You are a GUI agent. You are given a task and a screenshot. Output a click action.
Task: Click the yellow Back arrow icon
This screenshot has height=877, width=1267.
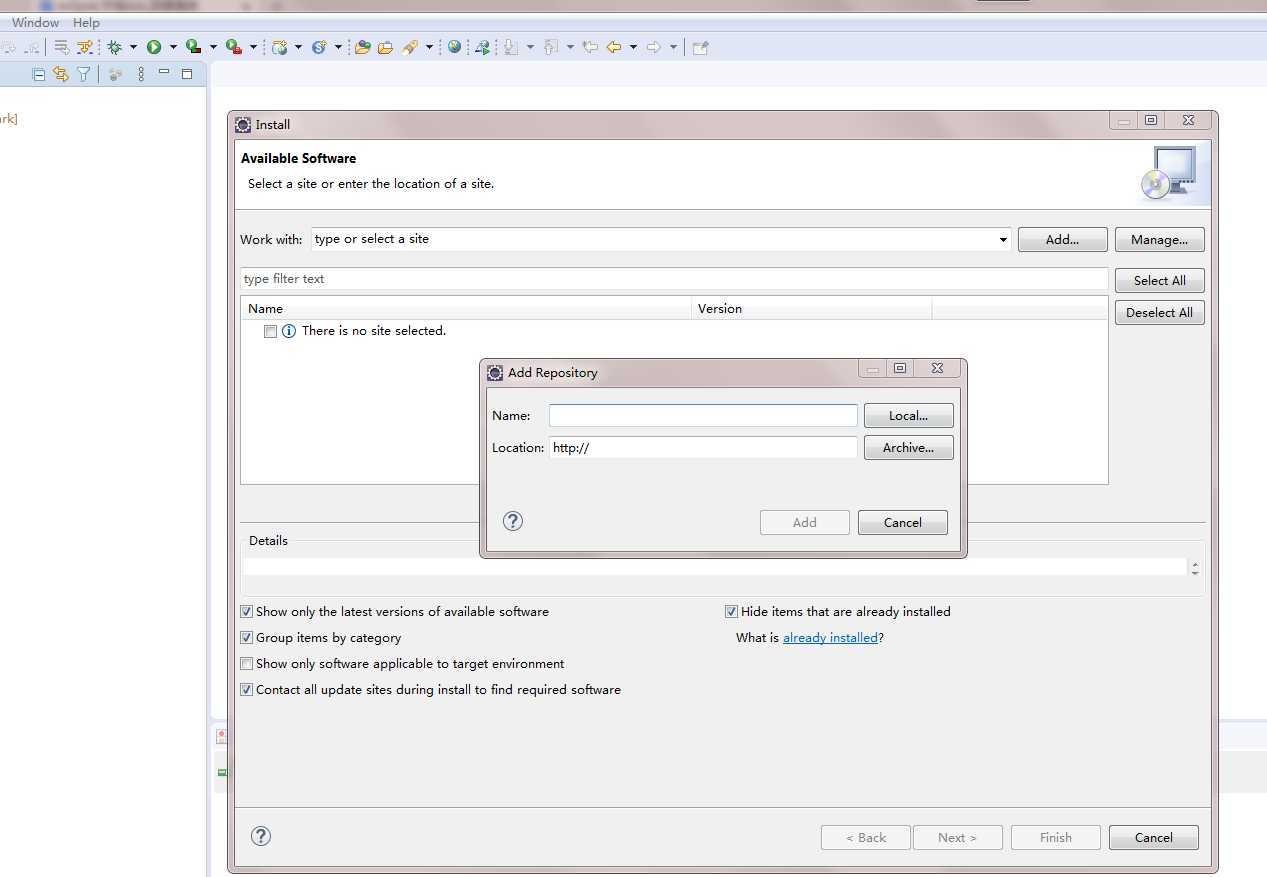(614, 47)
